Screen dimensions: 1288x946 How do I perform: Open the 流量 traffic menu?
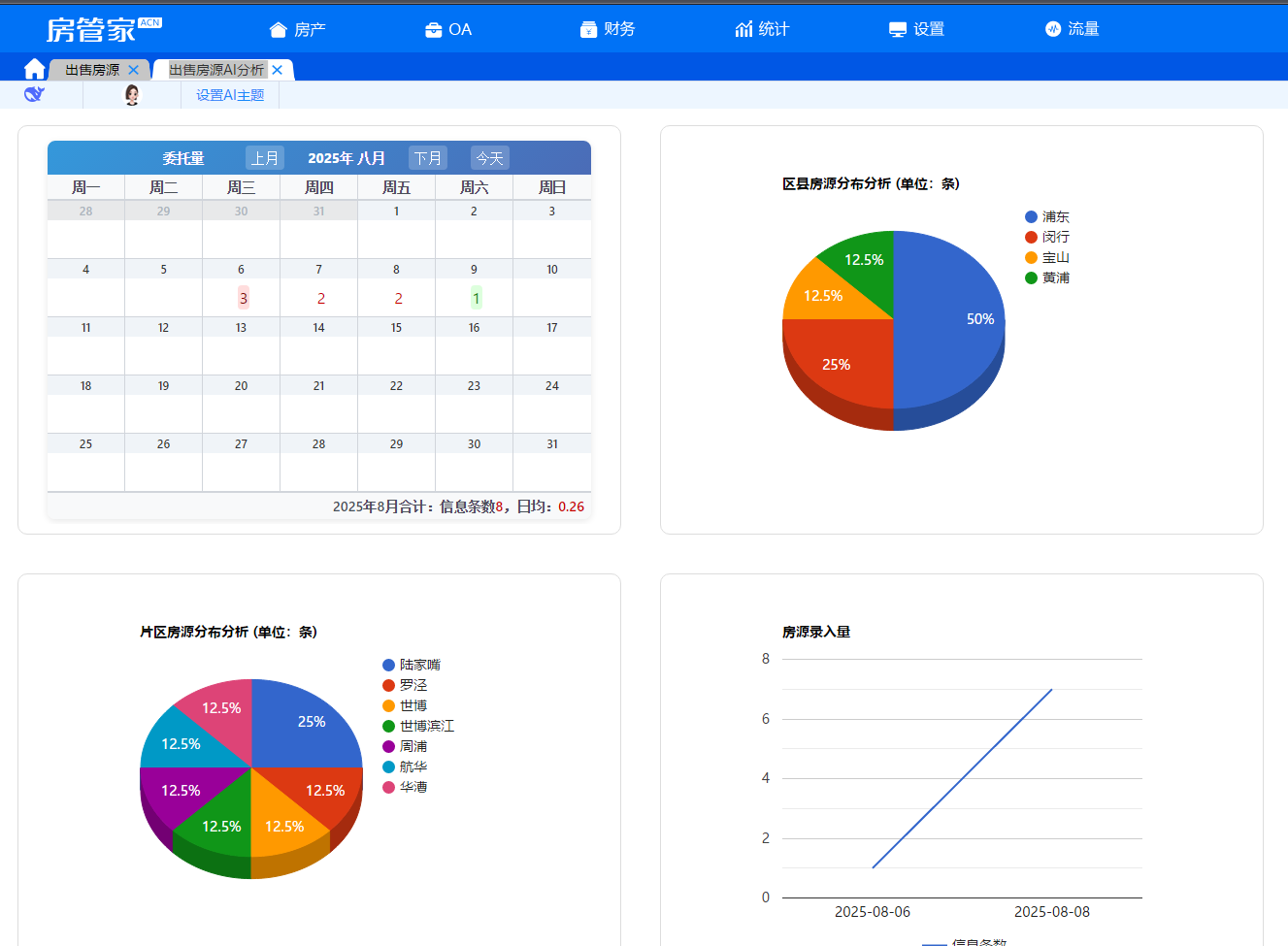1072,29
